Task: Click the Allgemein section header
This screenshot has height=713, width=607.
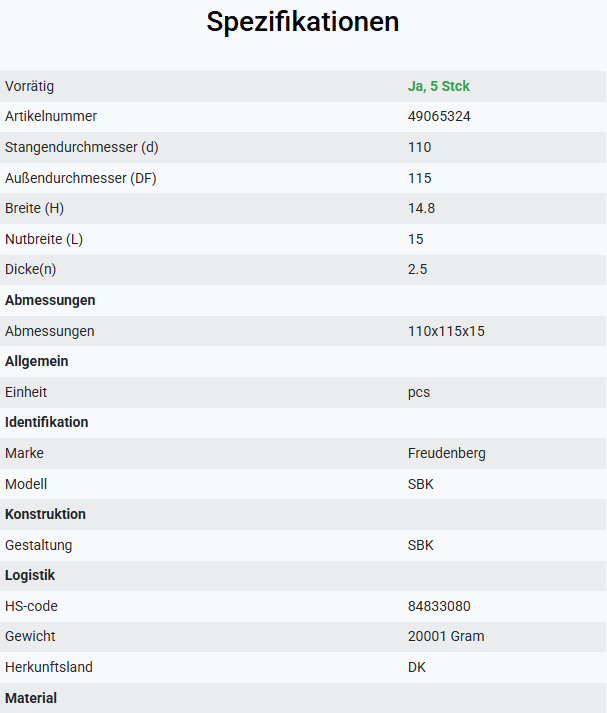Action: 37,361
